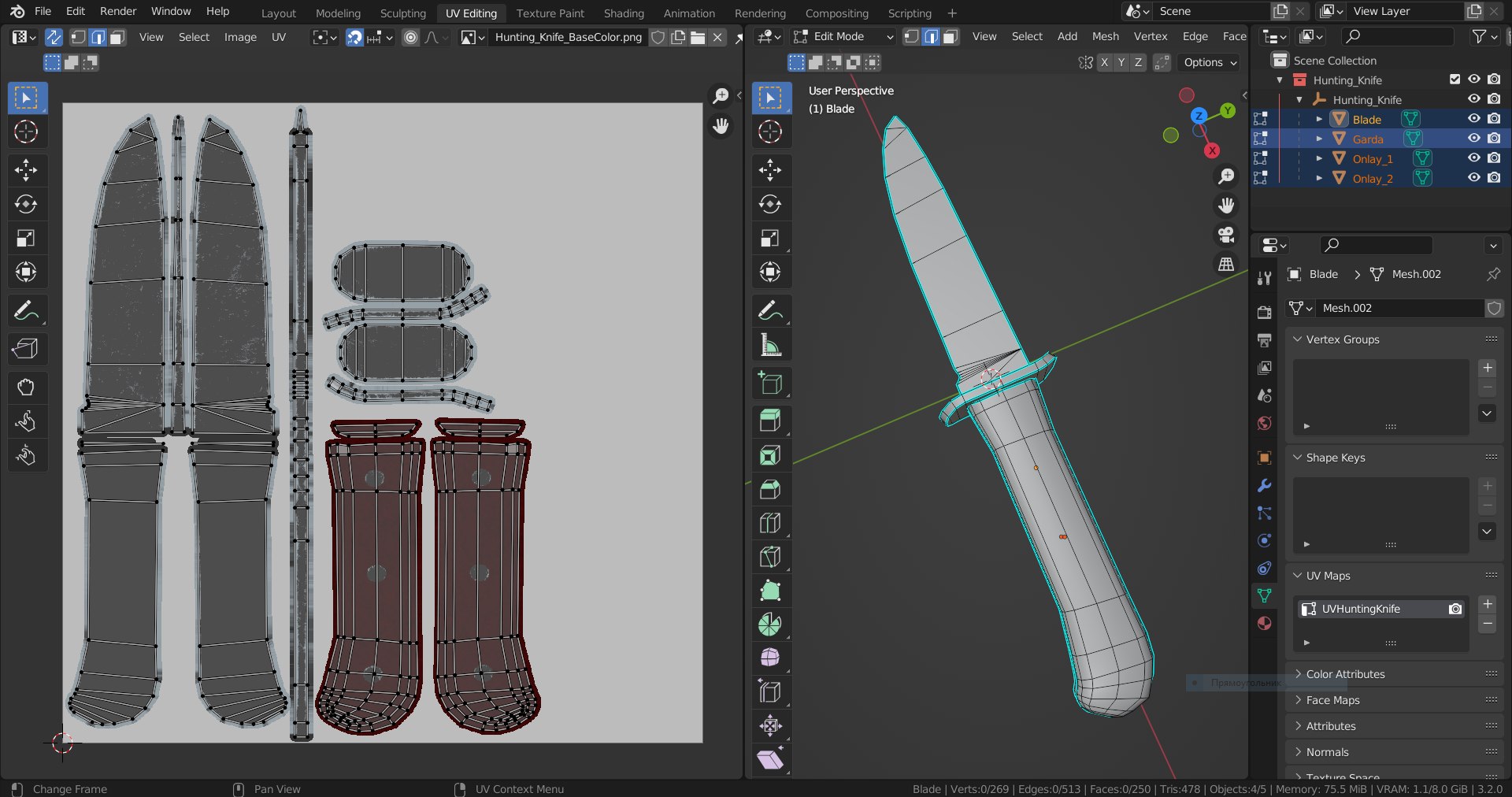Screen dimensions: 1512x797
Task: Select the Rip Region tool in UV editor
Action: (26, 348)
